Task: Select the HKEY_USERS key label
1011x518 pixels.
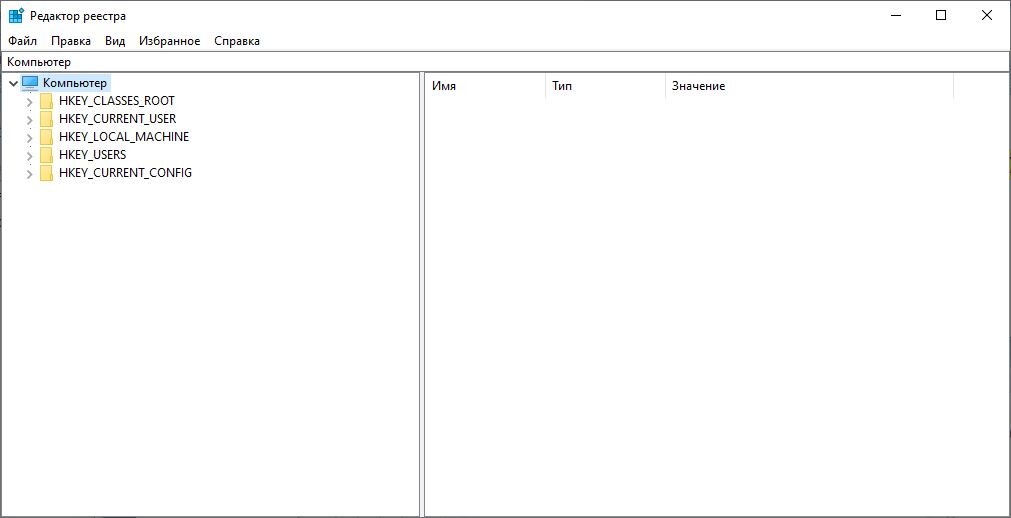Action: pyautogui.click(x=92, y=155)
